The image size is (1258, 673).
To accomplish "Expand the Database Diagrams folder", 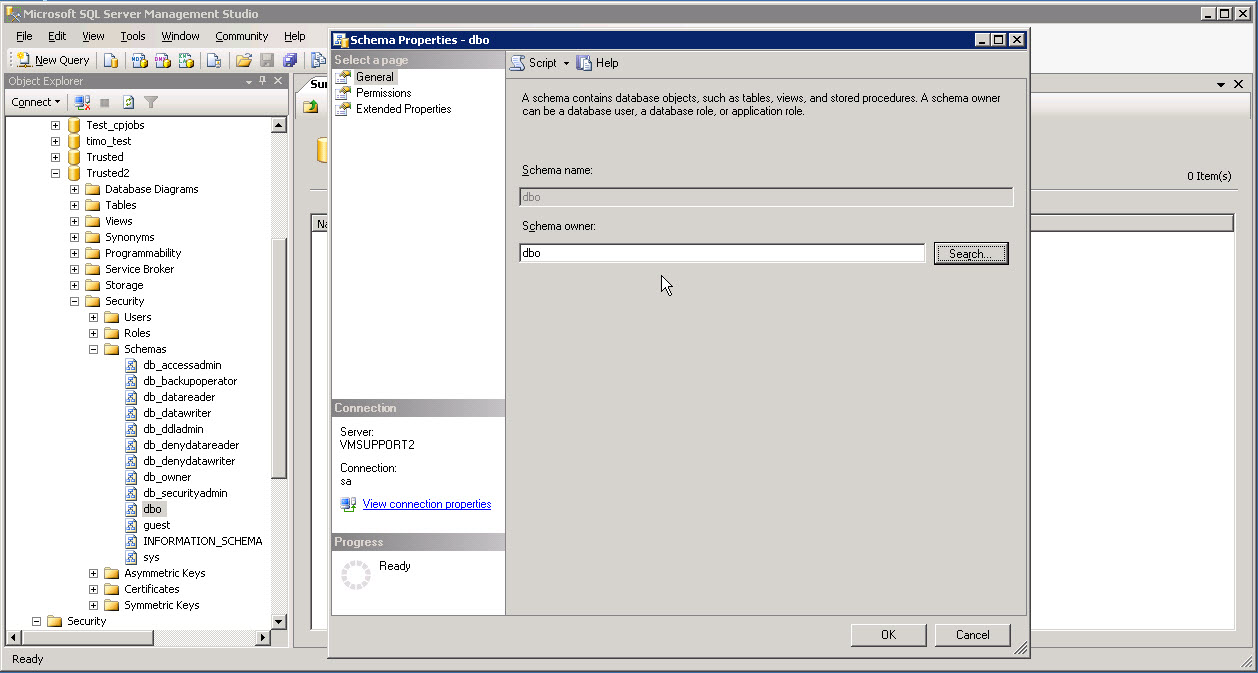I will coord(75,189).
